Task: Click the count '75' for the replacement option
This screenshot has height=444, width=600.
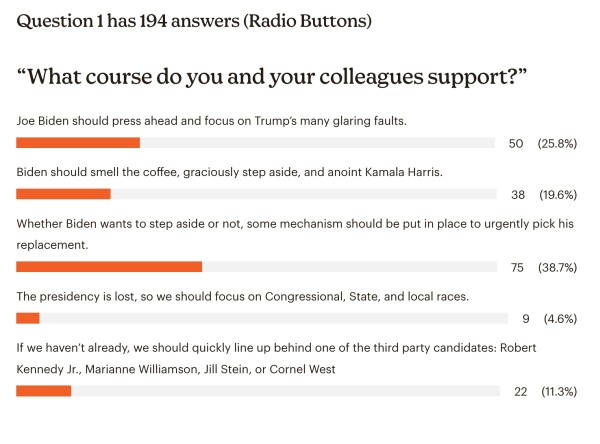Action: click(x=517, y=268)
